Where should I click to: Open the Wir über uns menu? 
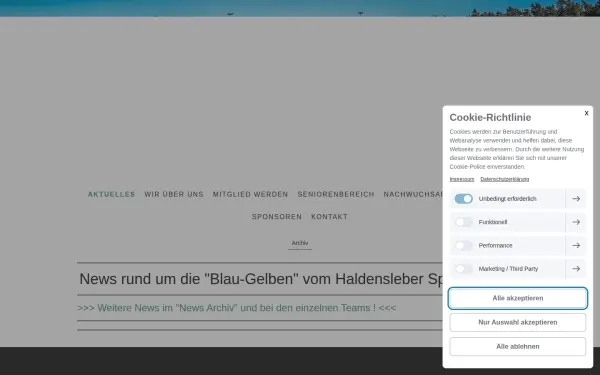click(x=174, y=194)
